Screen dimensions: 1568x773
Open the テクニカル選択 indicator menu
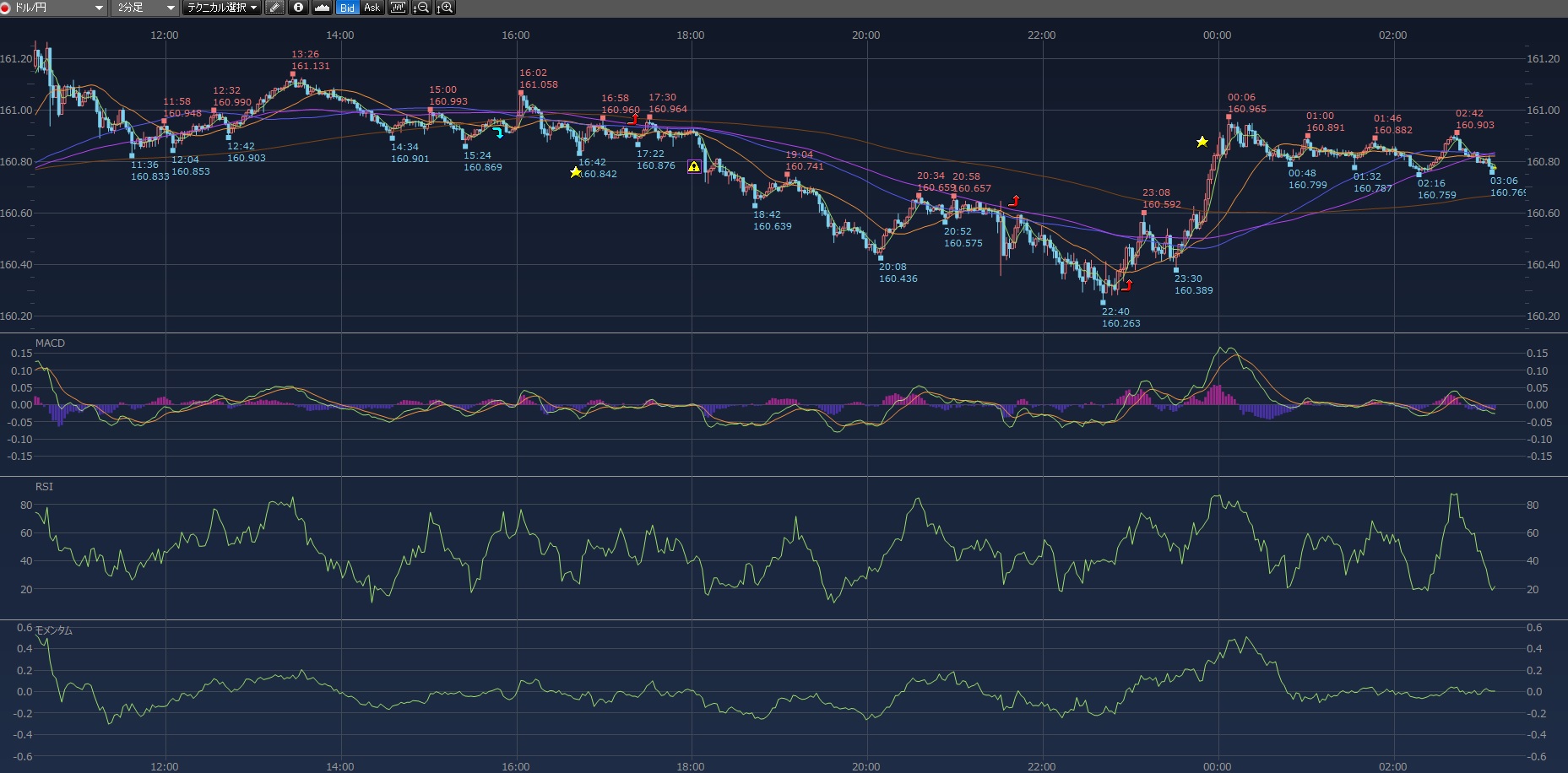pyautogui.click(x=222, y=8)
